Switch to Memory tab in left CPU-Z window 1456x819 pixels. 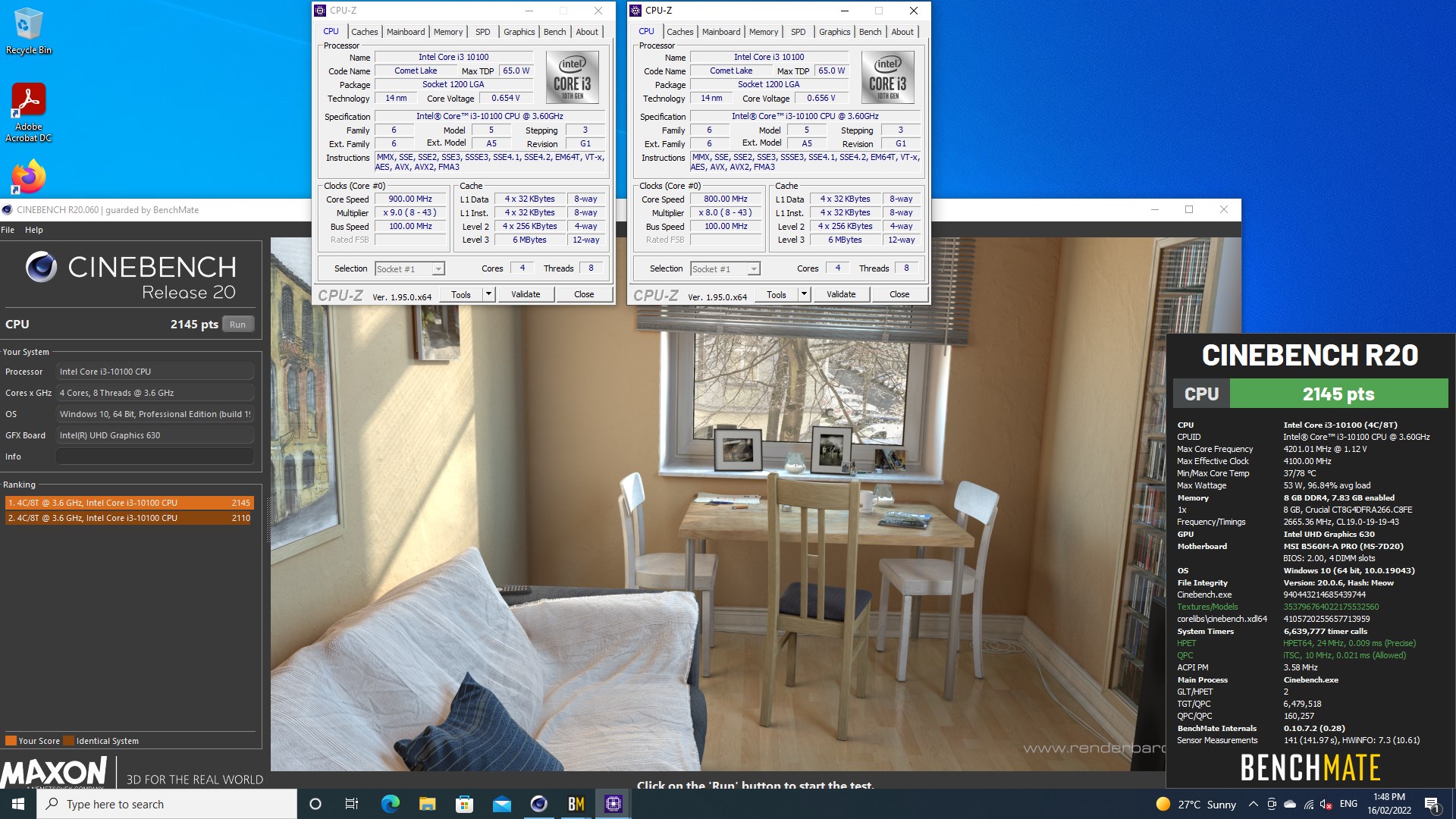click(448, 32)
